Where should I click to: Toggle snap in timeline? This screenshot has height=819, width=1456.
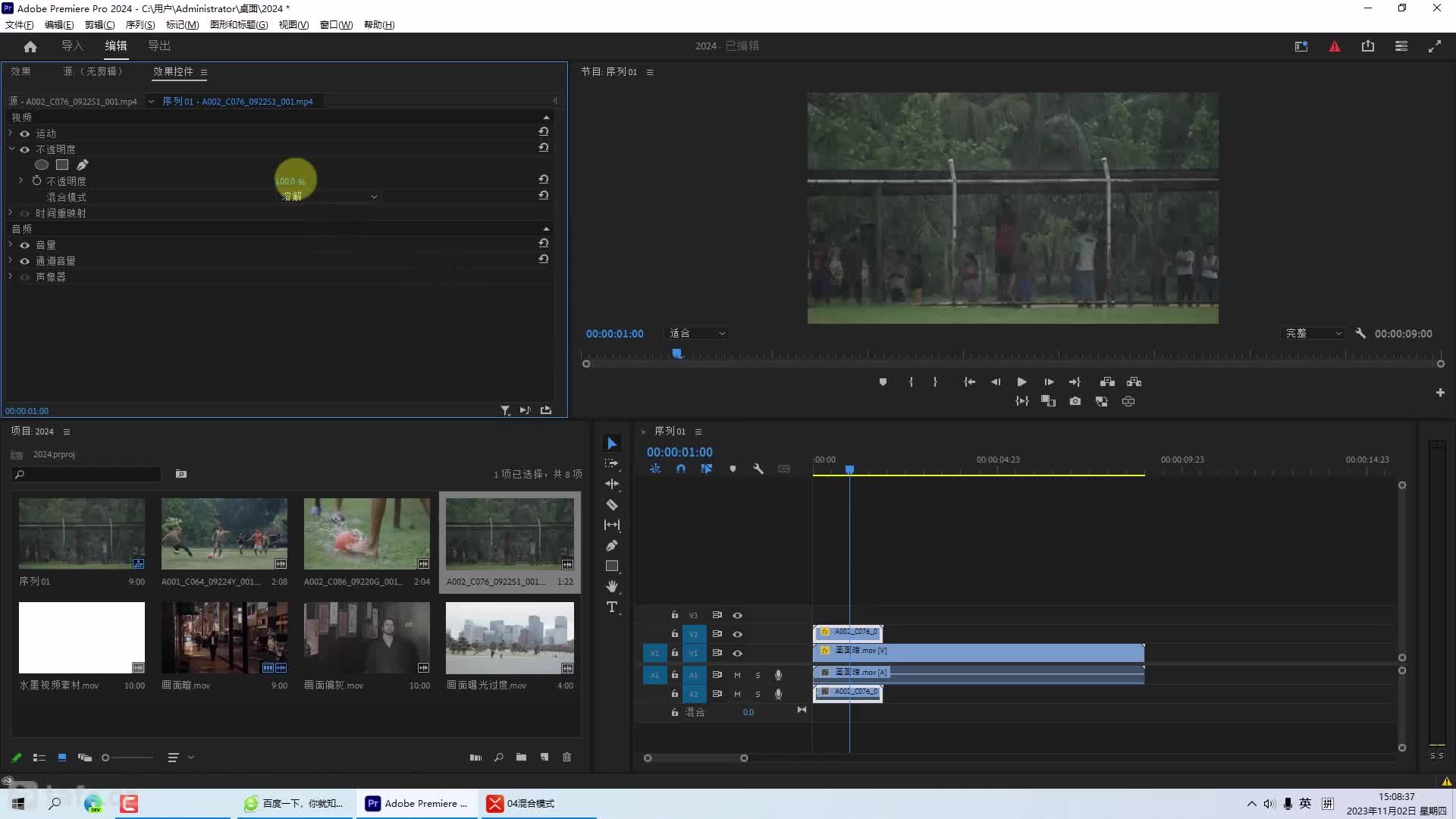(681, 469)
